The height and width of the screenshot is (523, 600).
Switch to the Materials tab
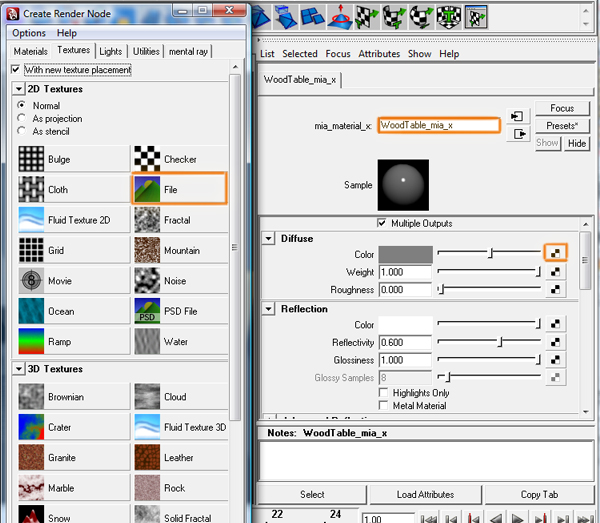point(31,51)
